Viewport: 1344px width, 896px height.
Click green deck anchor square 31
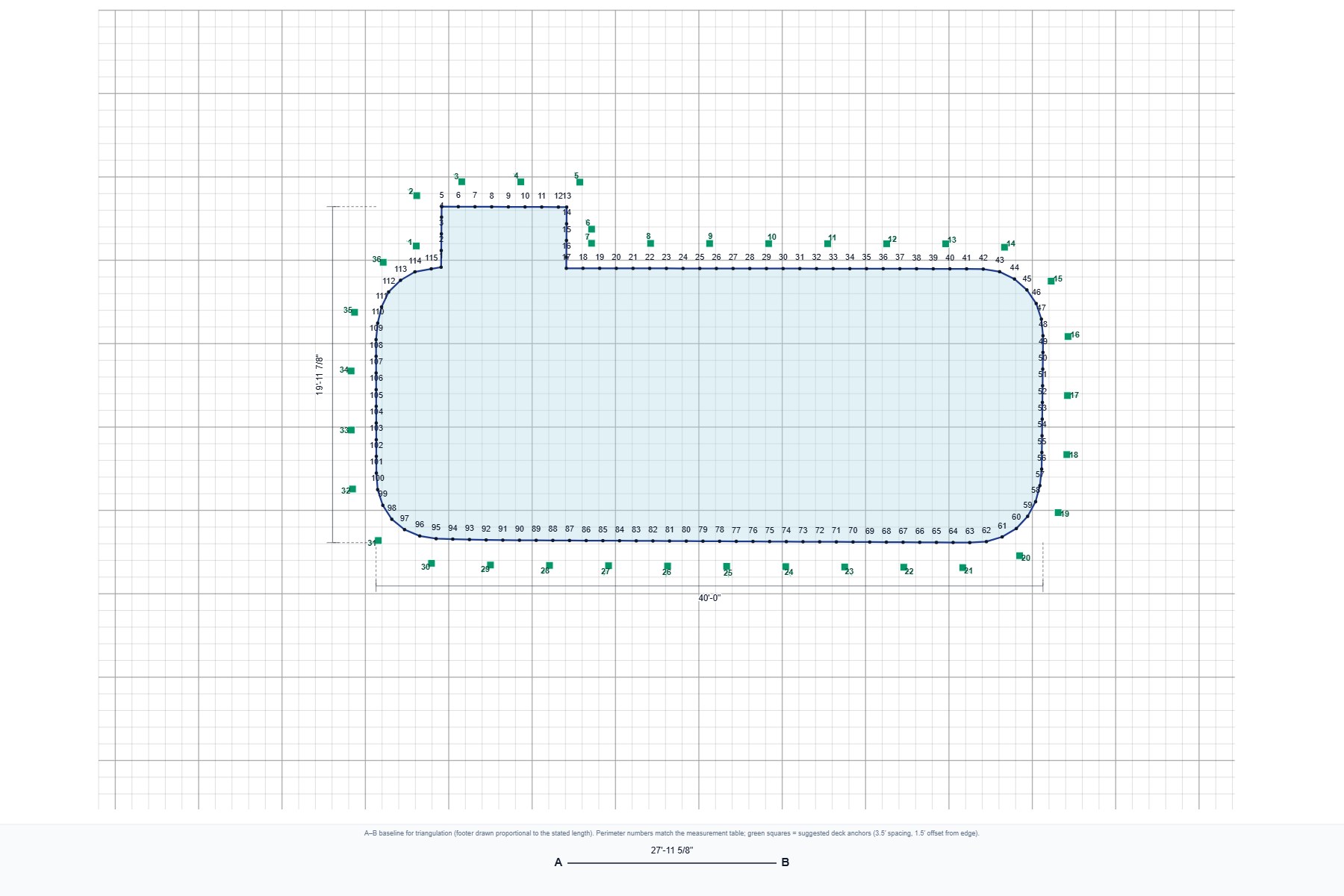pos(378,540)
